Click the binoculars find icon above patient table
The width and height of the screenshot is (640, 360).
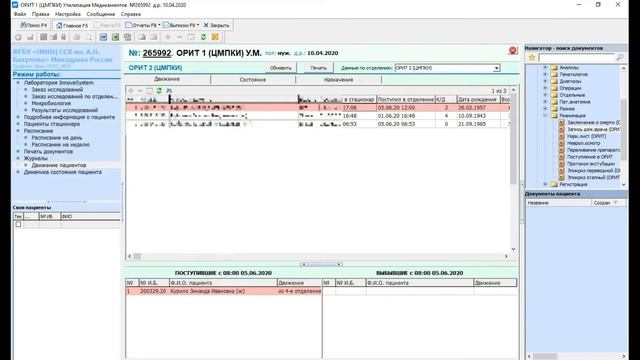click(169, 91)
